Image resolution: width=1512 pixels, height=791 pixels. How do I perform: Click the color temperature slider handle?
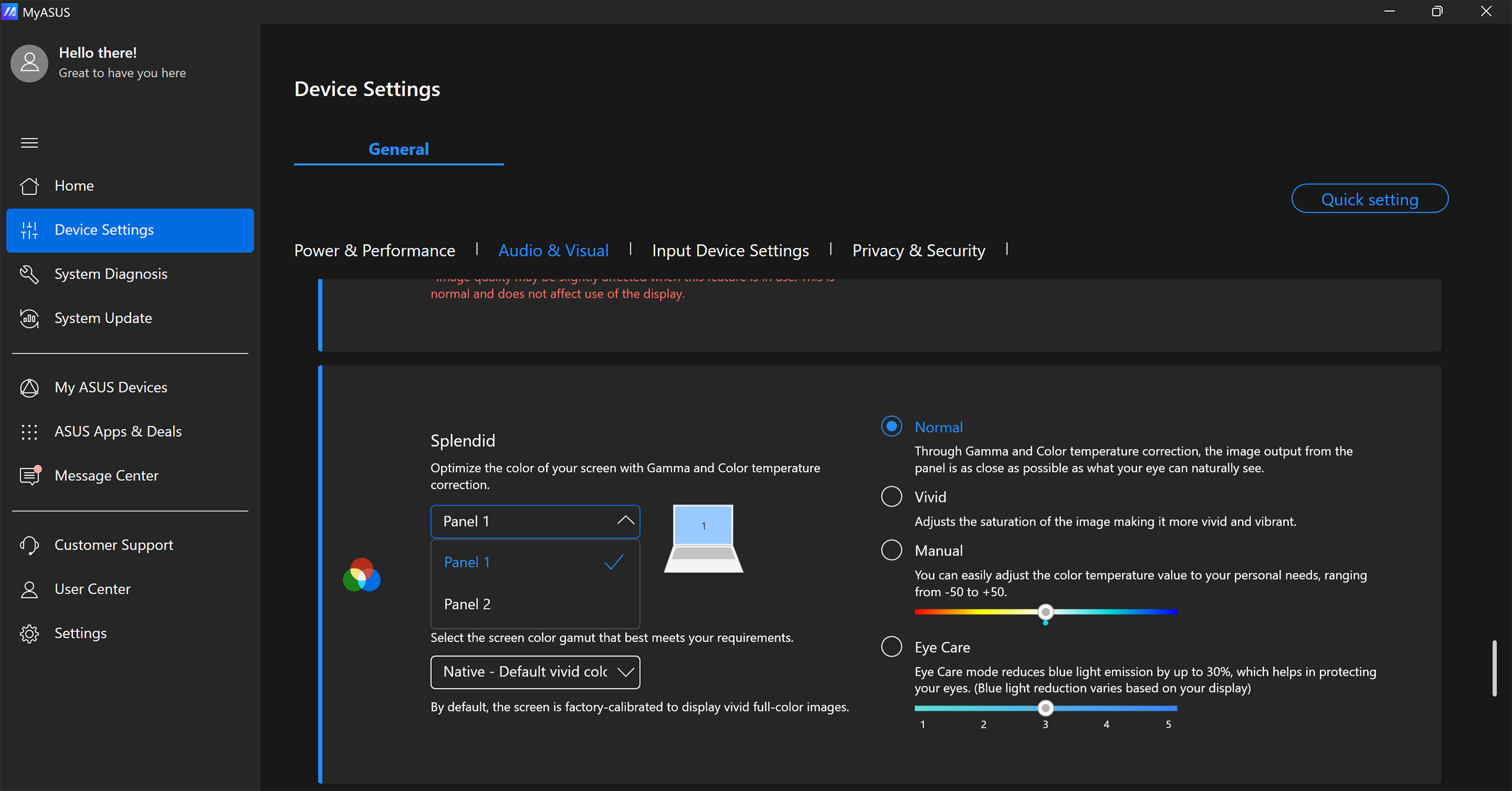pos(1045,611)
